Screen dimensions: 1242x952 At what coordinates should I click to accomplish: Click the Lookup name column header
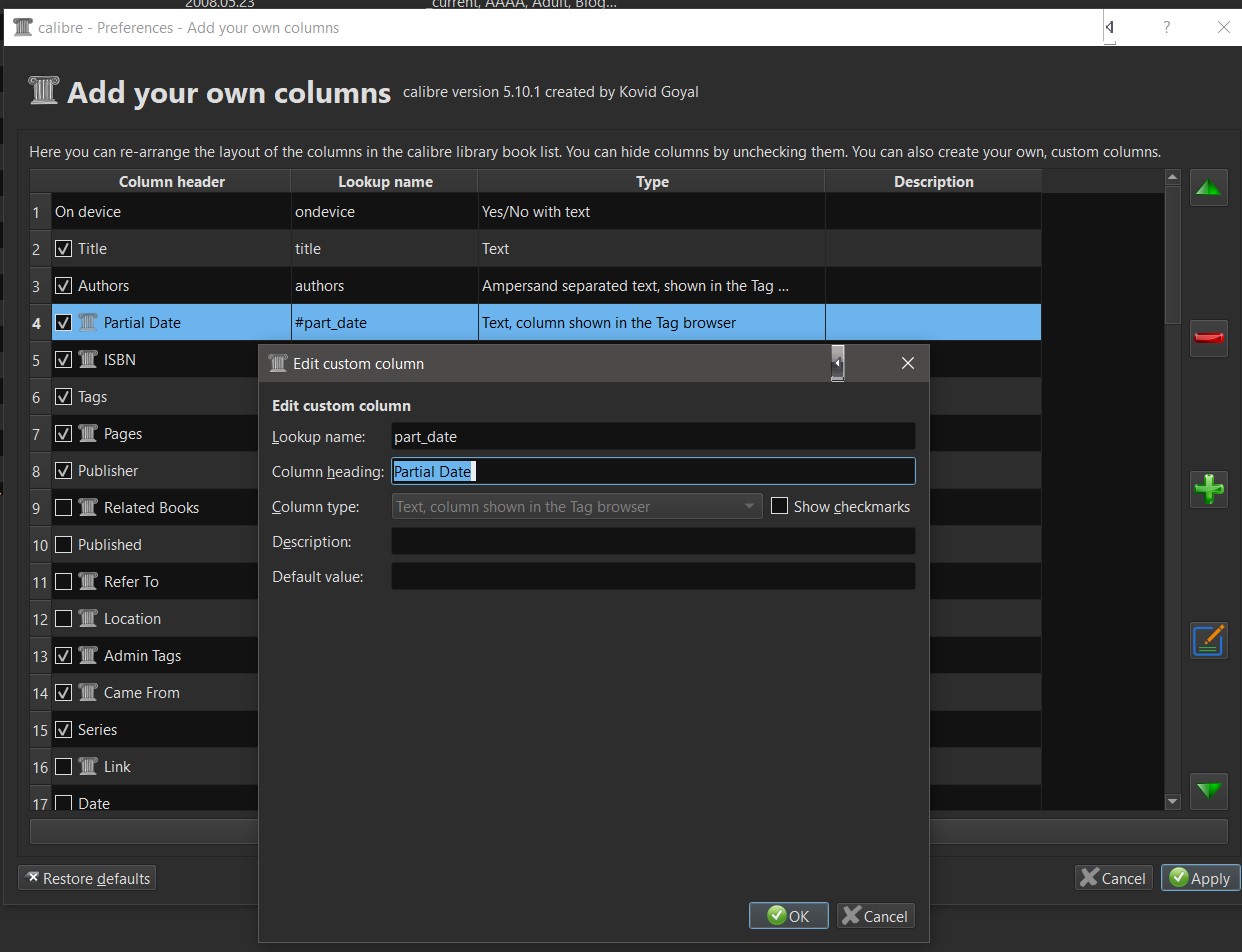[x=385, y=182]
